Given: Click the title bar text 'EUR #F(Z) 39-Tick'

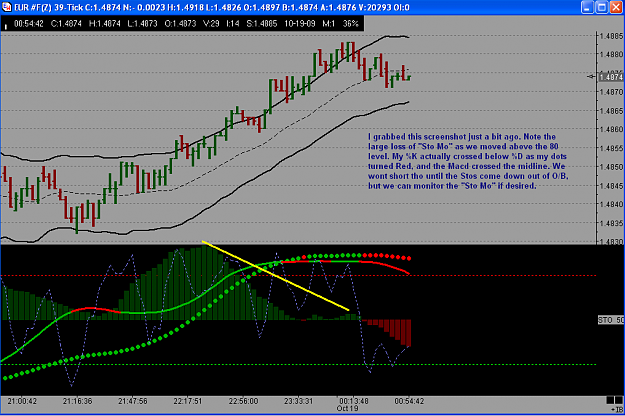Looking at the screenshot, I should pyautogui.click(x=49, y=7).
